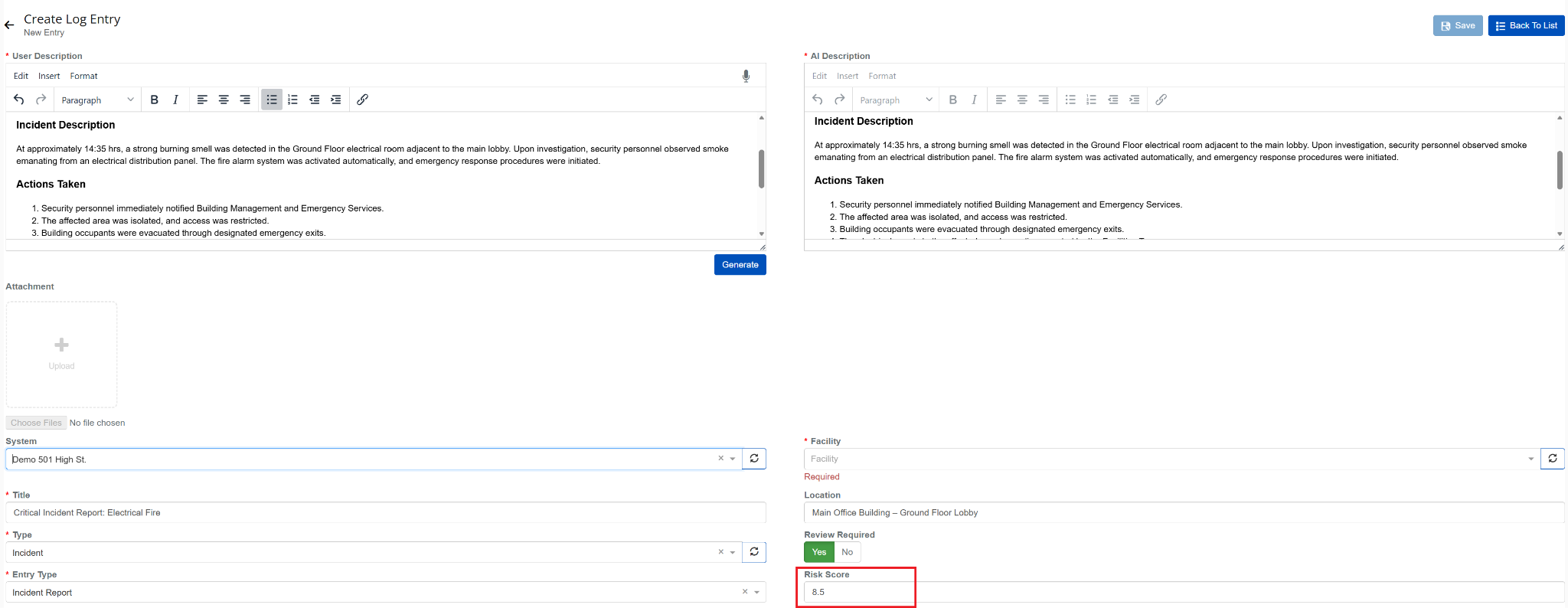Align center in AI Description editor

tap(1022, 100)
